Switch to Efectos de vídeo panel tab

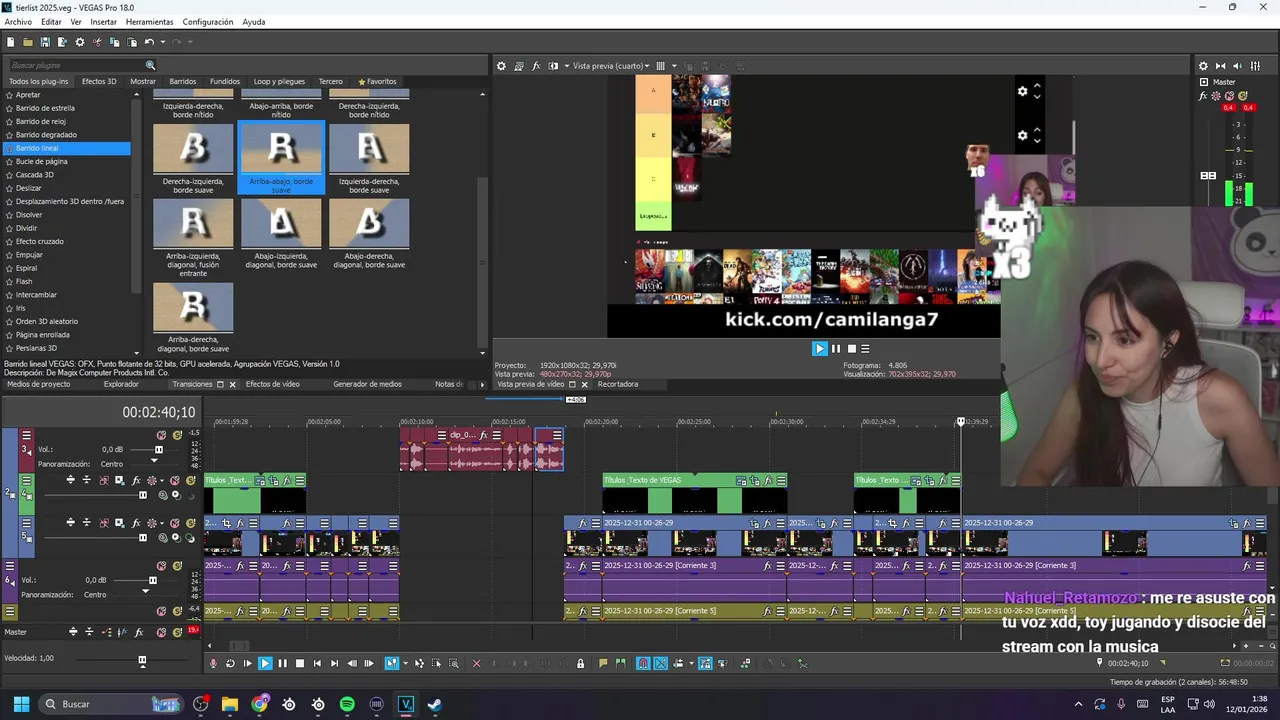[272, 384]
